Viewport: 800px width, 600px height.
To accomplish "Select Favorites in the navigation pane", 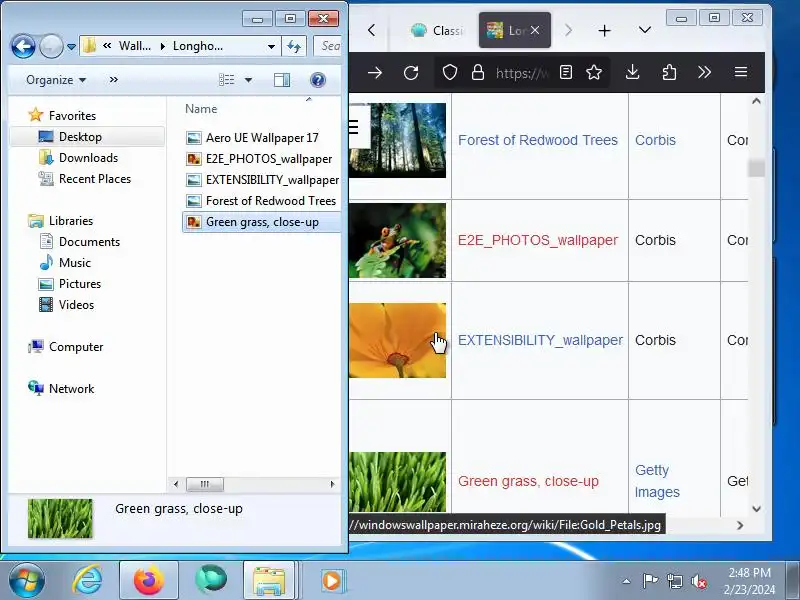I will (72, 116).
